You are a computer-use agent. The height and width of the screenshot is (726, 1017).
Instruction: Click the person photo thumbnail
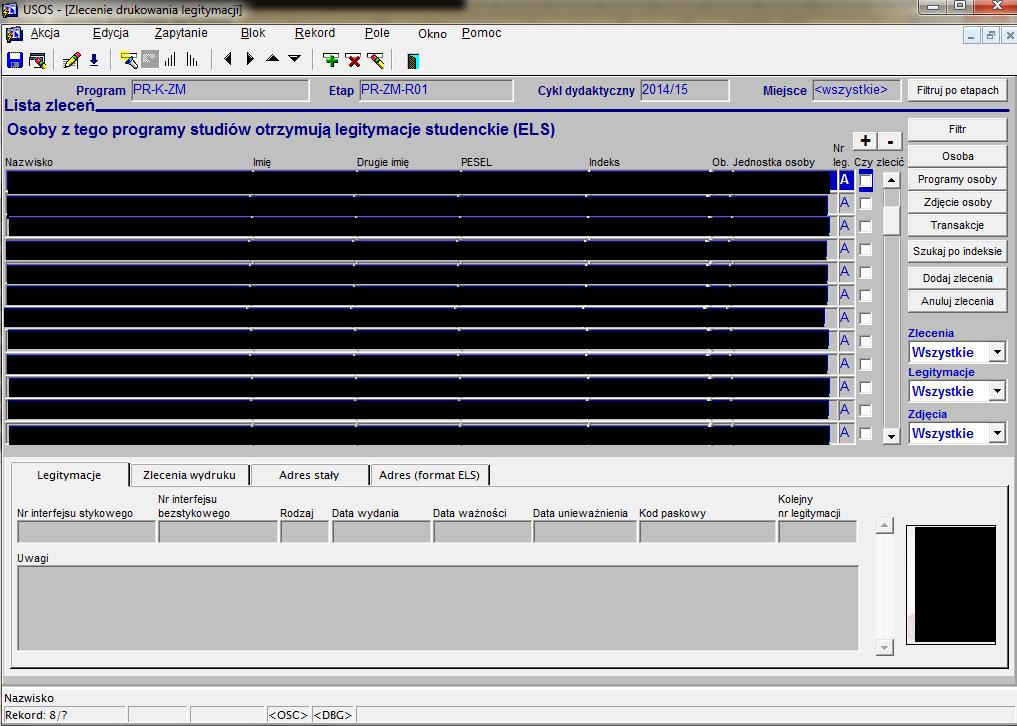tap(951, 585)
